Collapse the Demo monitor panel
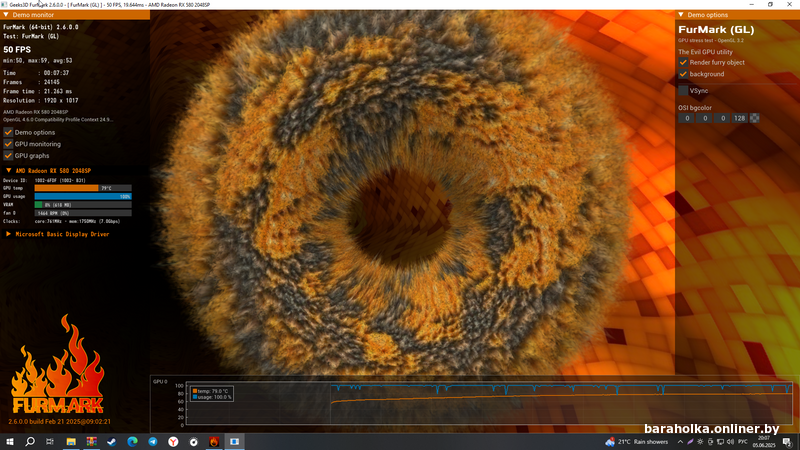The width and height of the screenshot is (800, 450). [x=6, y=15]
